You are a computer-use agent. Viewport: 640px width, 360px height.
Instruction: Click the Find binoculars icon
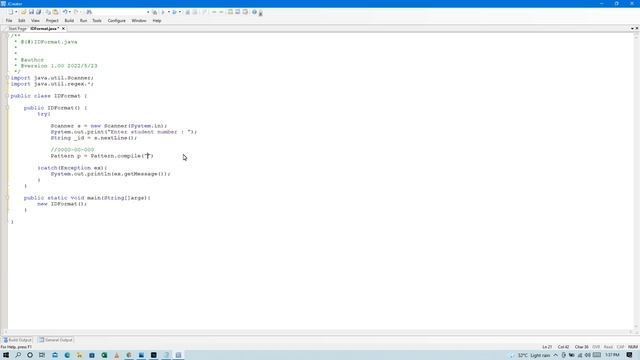89,12
